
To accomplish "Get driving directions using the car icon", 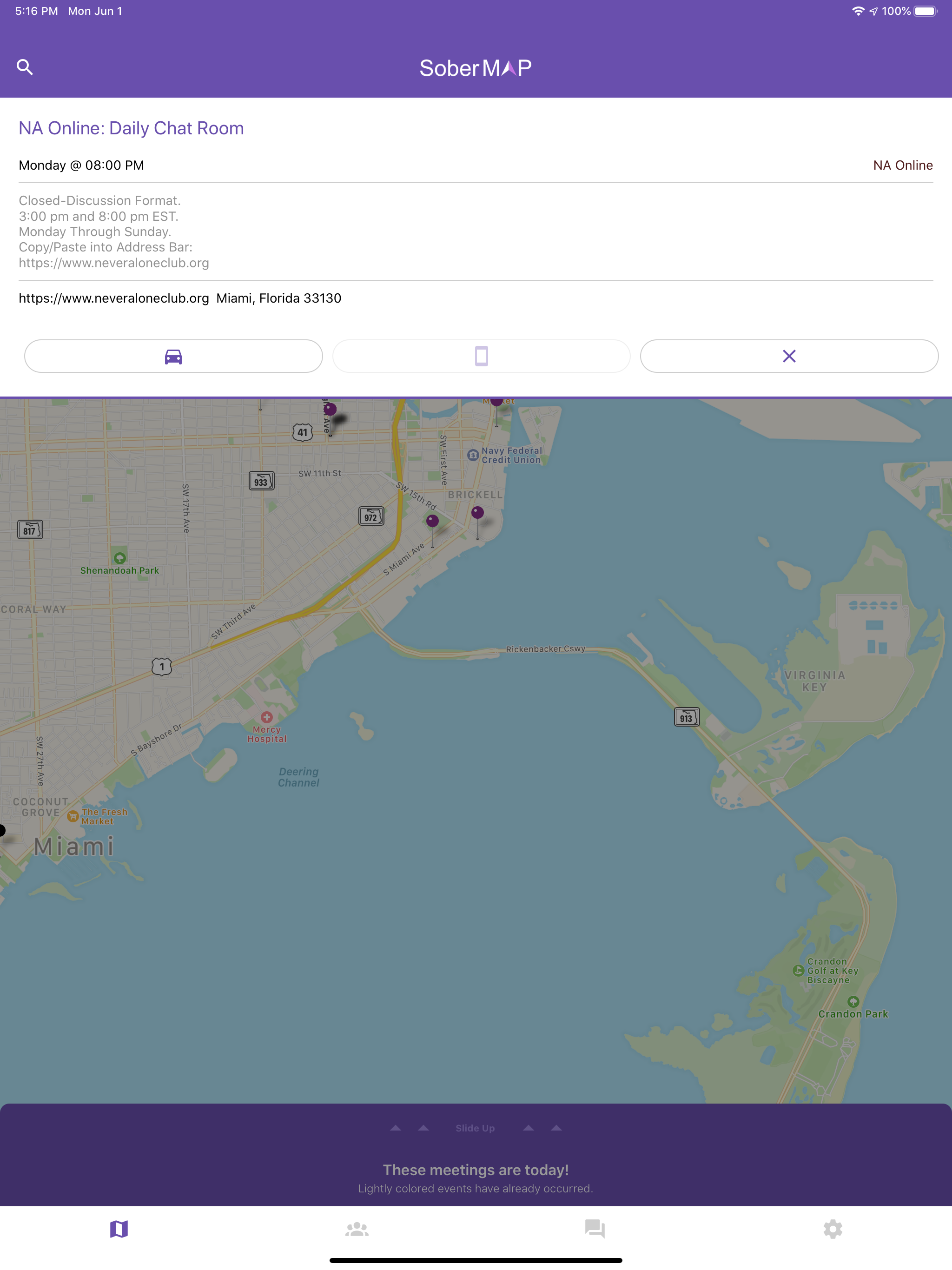I will coord(173,356).
